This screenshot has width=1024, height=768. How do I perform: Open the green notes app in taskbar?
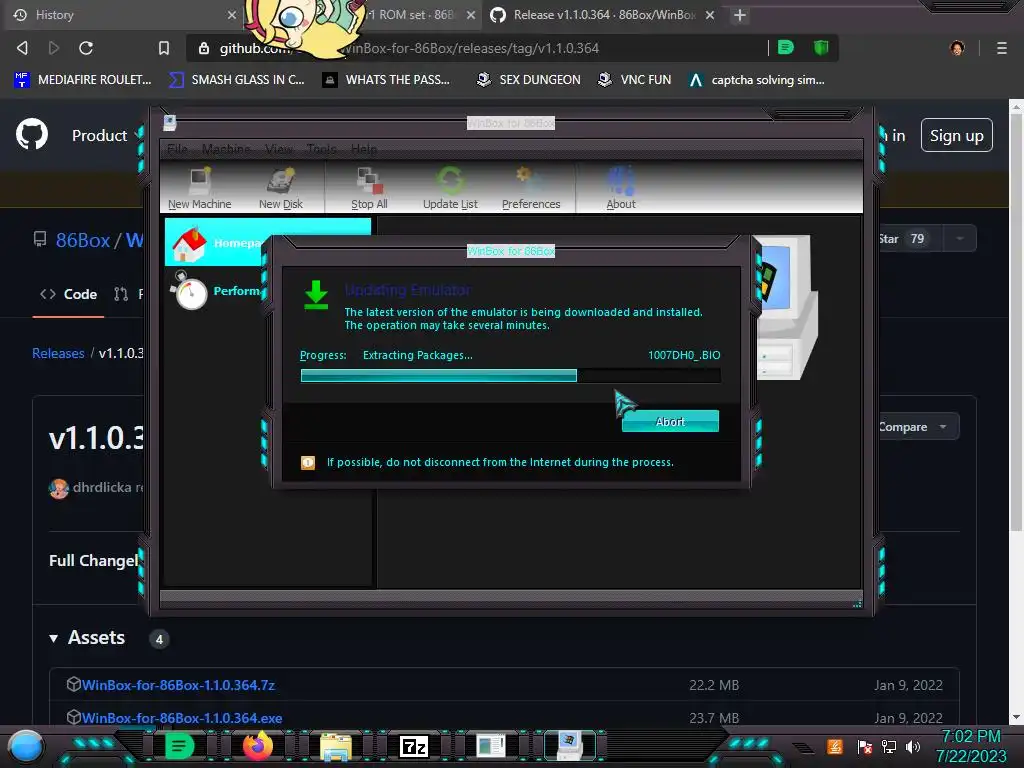click(x=179, y=746)
